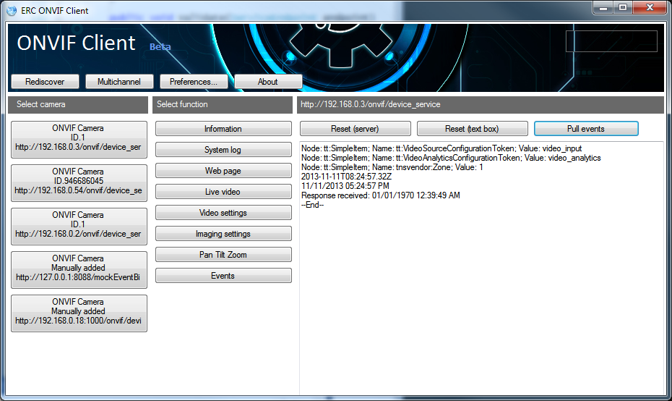Select ONVIF Camera at 192.168.0.3
Viewport: 672px width, 401px height.
click(79, 140)
